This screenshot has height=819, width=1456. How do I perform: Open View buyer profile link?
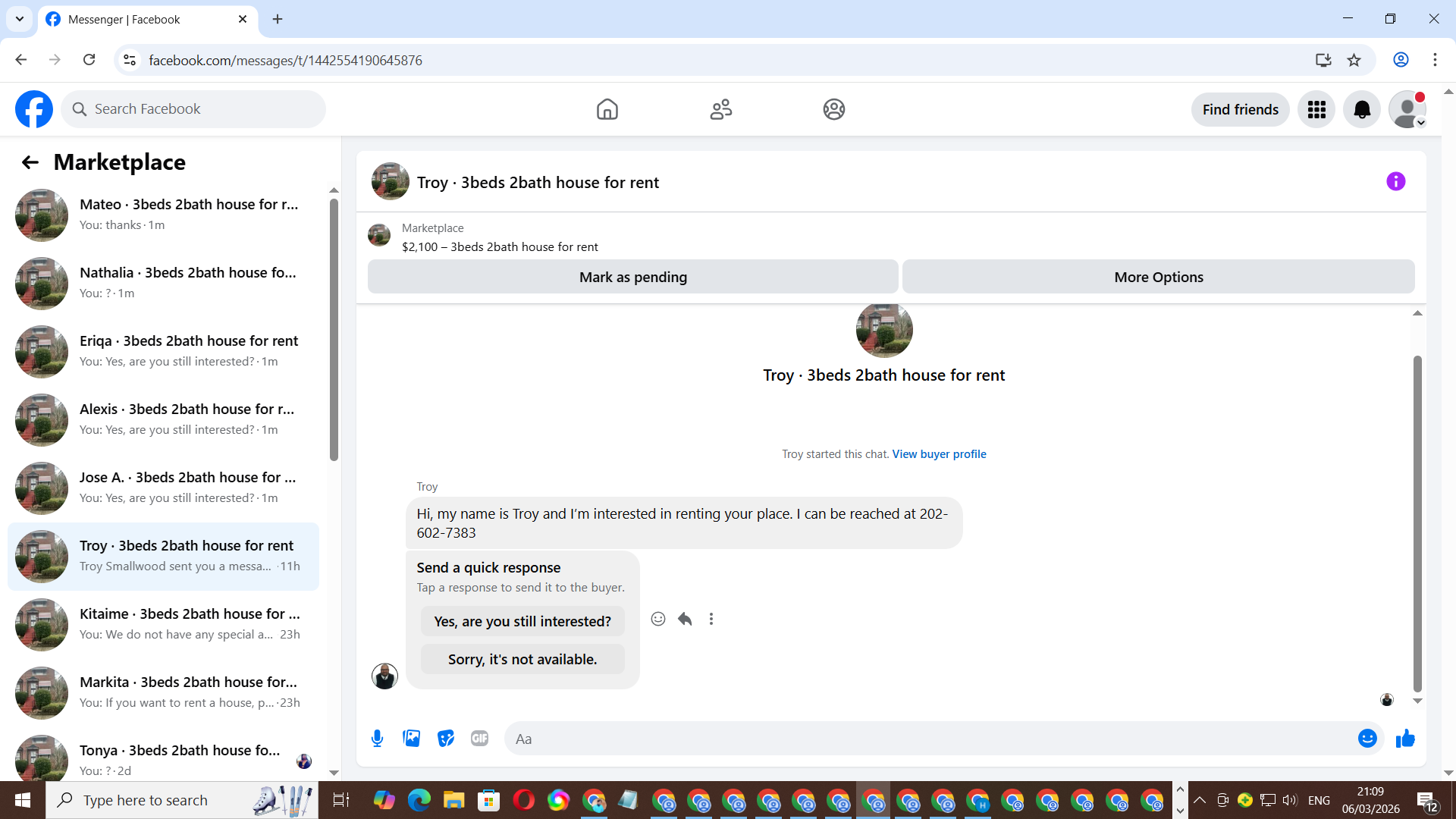pos(939,454)
